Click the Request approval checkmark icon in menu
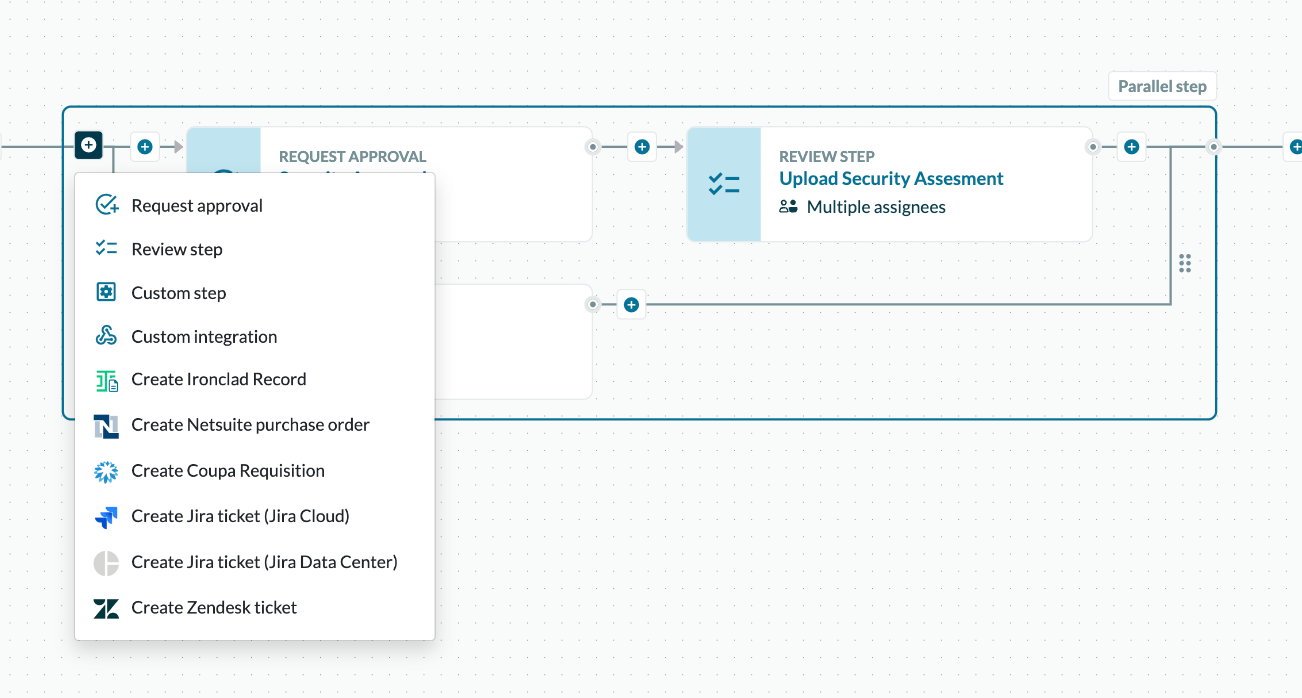This screenshot has height=698, width=1302. [107, 205]
